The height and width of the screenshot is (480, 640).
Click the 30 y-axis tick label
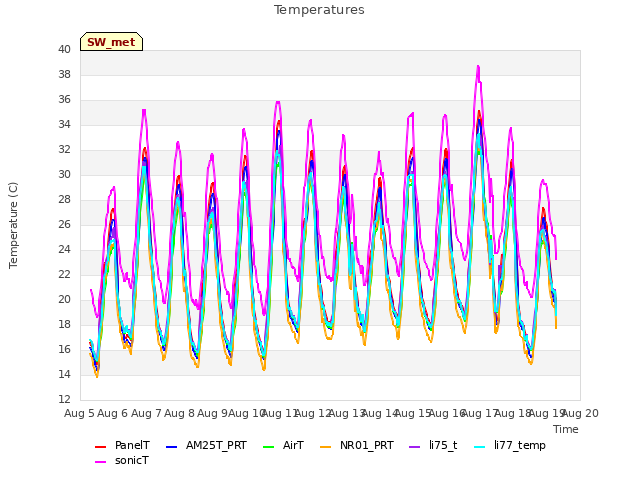tap(64, 174)
